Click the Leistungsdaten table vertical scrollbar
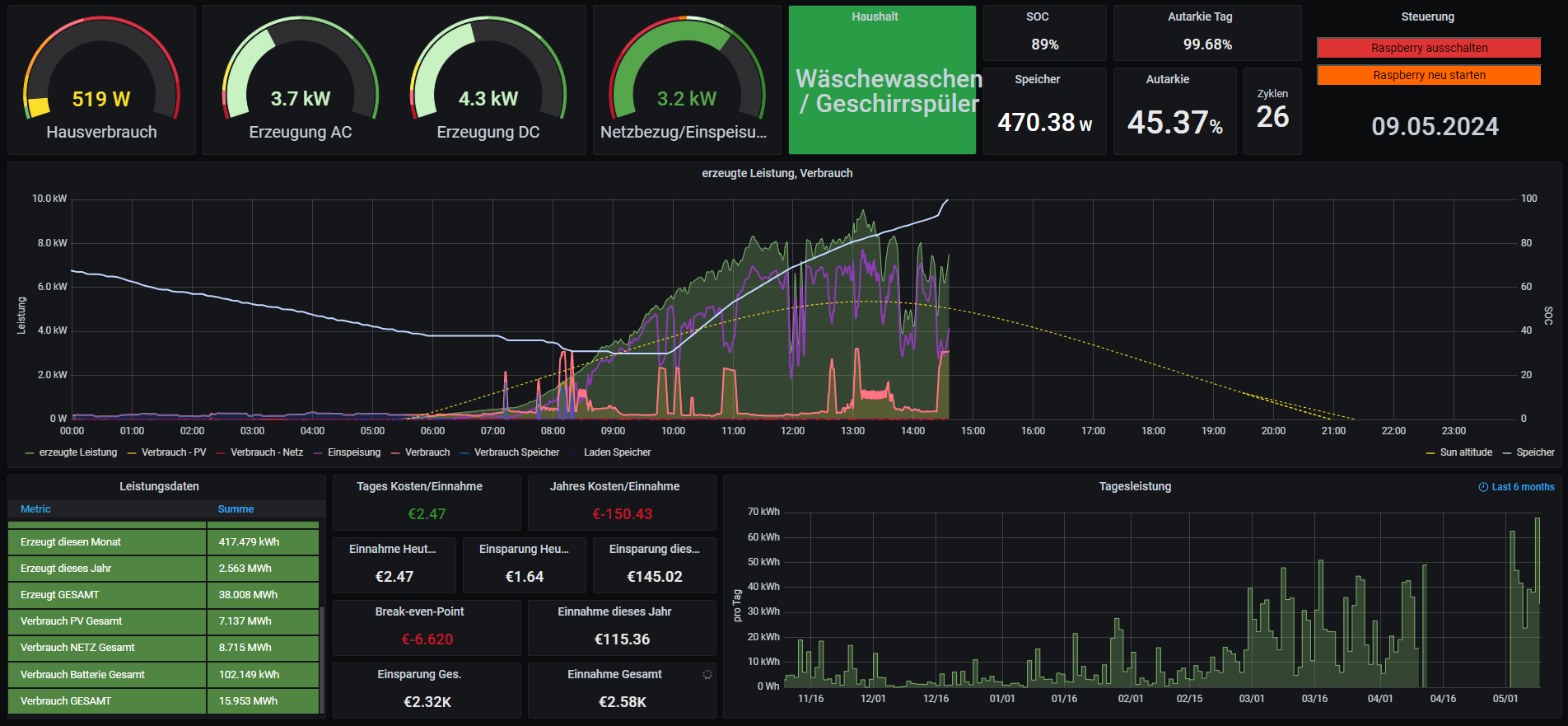This screenshot has height=726, width=1568. [322, 659]
